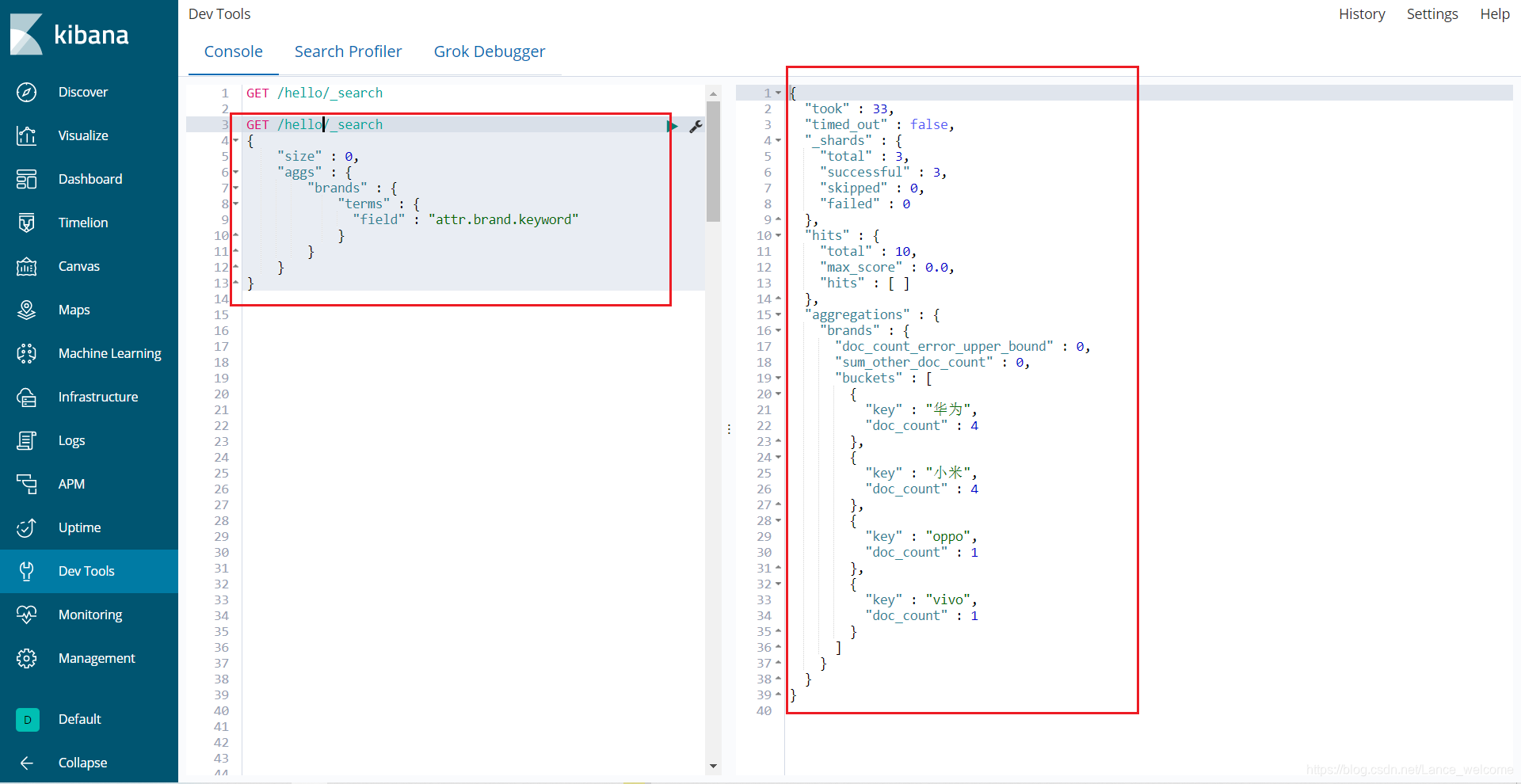Click the Management sidebar label

97,658
